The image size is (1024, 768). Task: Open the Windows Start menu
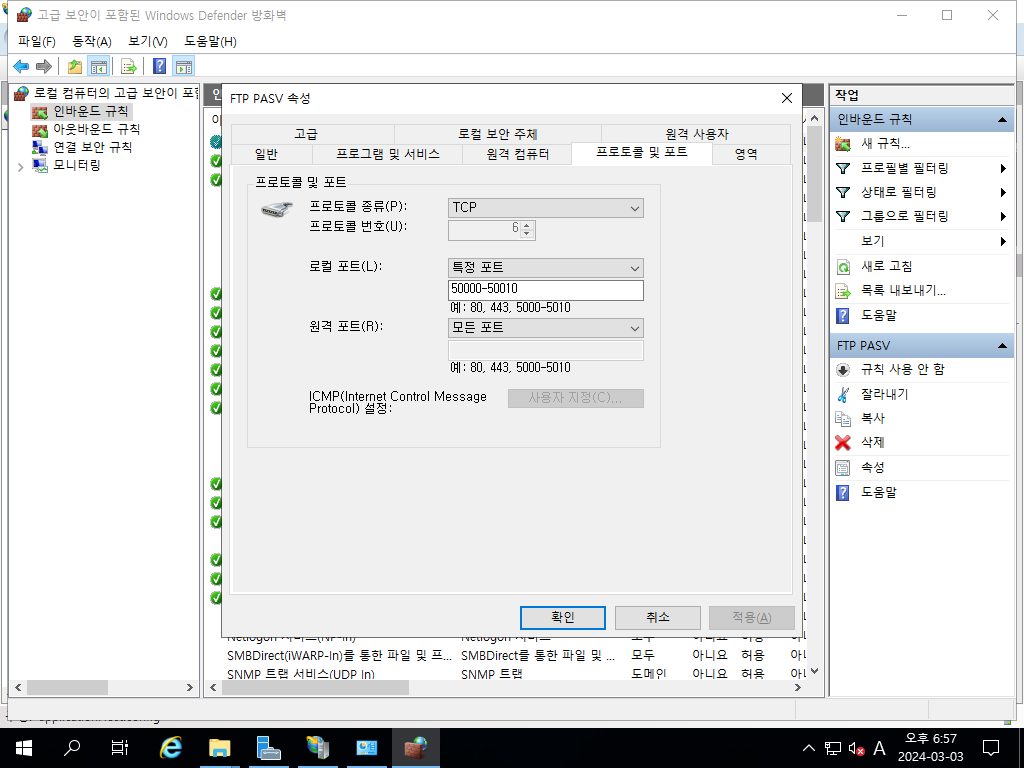pyautogui.click(x=24, y=748)
